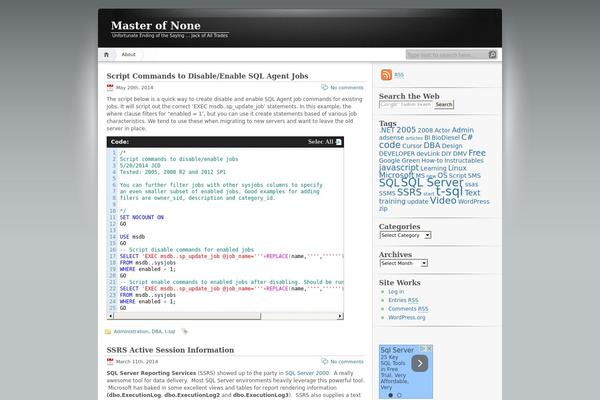This screenshot has width=600, height=400.
Task: Click the folder category icon below the code
Action: [108, 331]
